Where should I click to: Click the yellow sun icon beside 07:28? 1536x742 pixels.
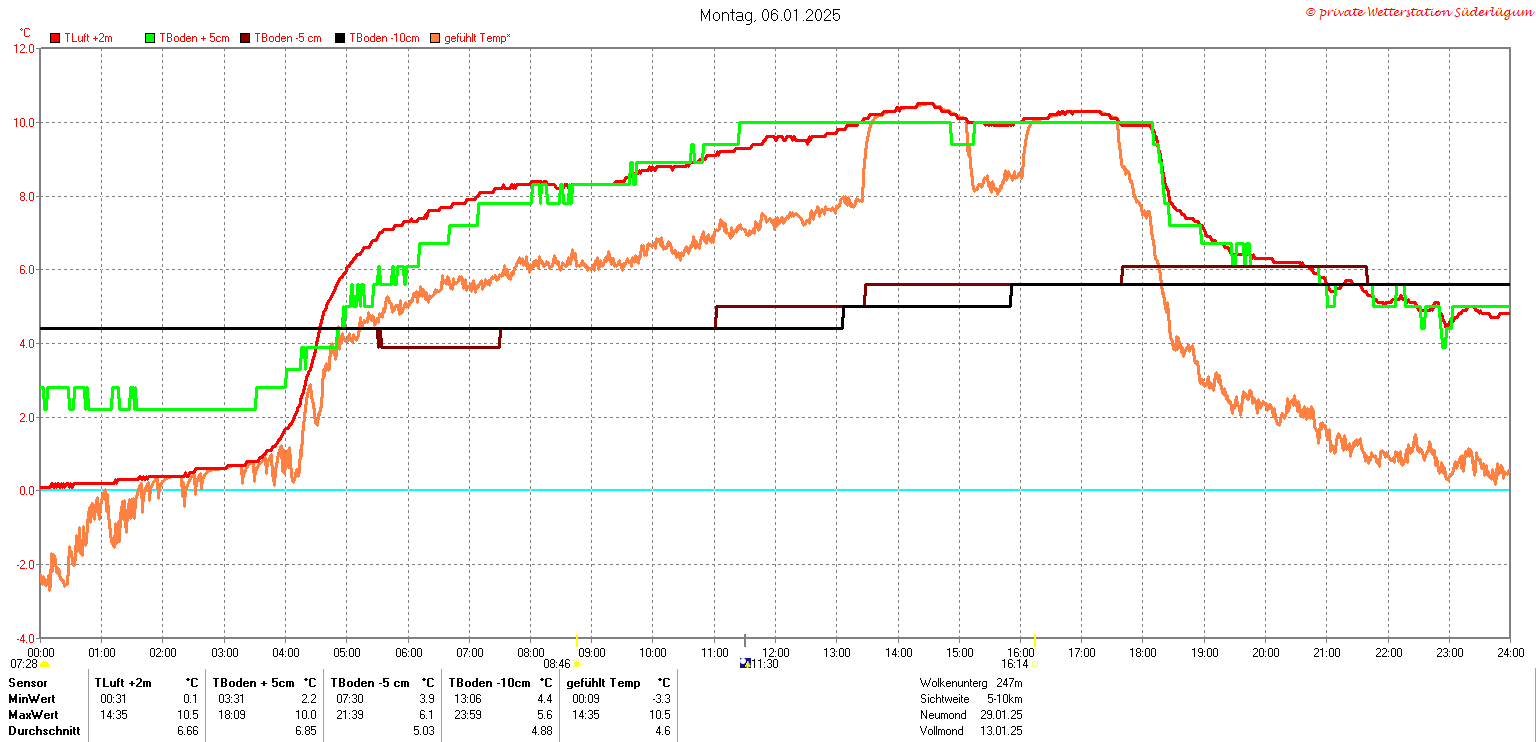tap(44, 664)
